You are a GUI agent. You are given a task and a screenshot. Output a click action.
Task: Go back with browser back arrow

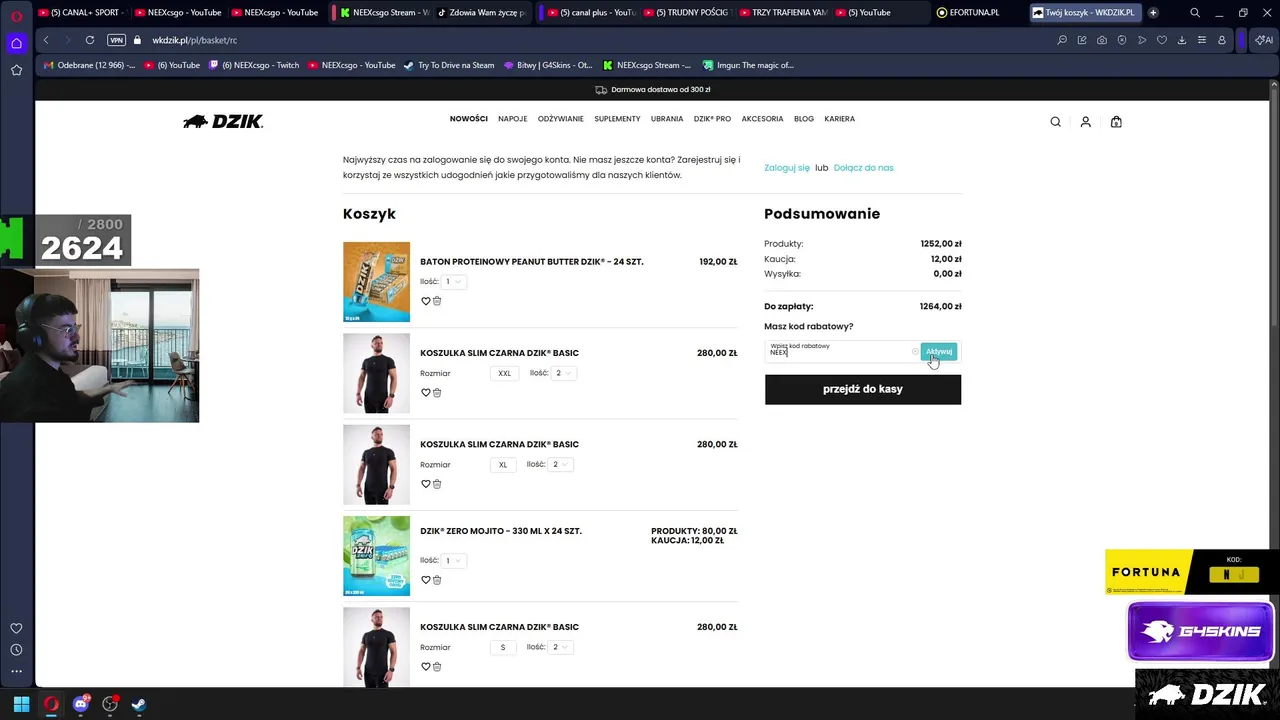point(46,40)
